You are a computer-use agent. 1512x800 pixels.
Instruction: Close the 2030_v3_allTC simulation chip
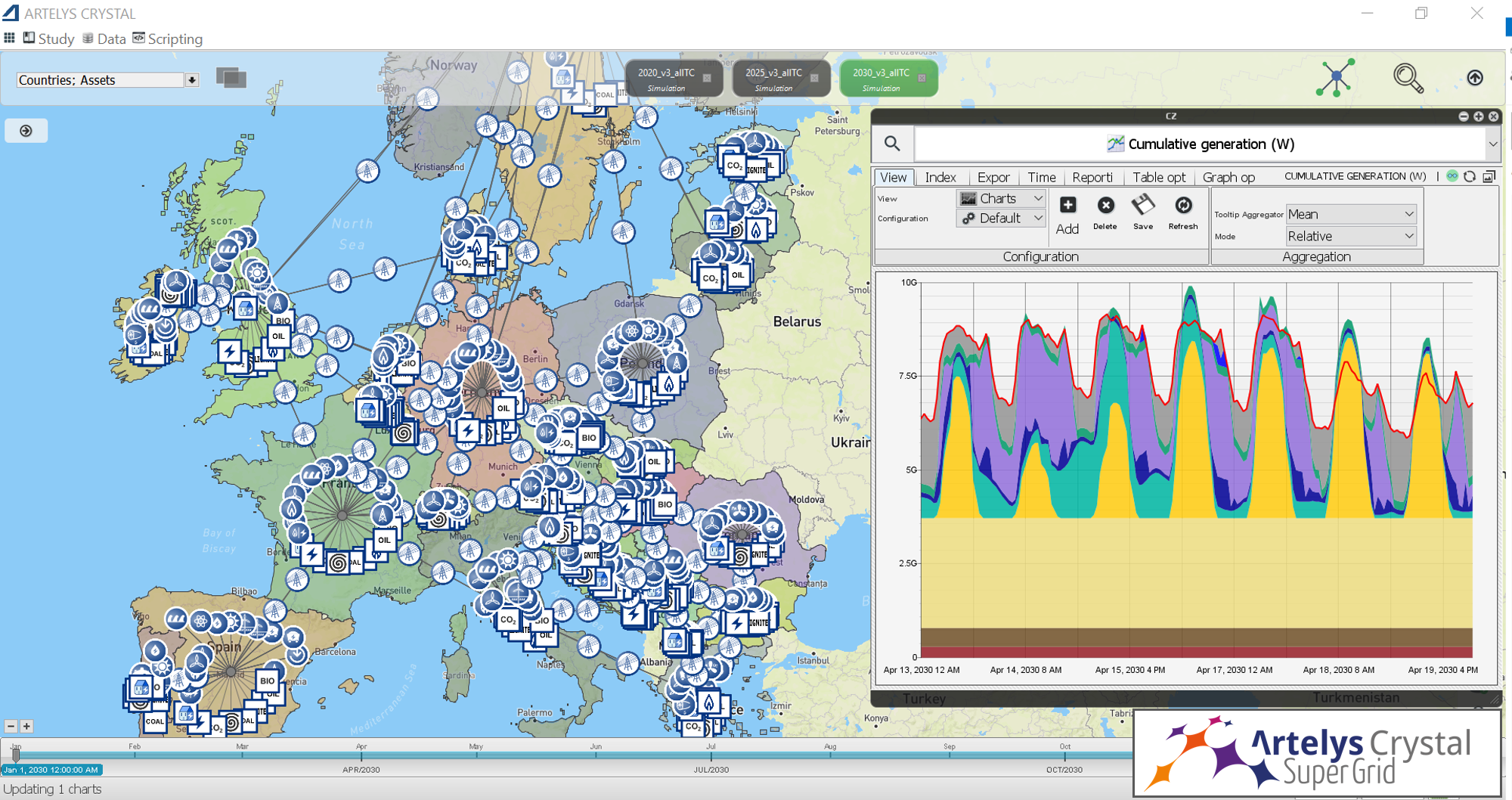pyautogui.click(x=922, y=78)
